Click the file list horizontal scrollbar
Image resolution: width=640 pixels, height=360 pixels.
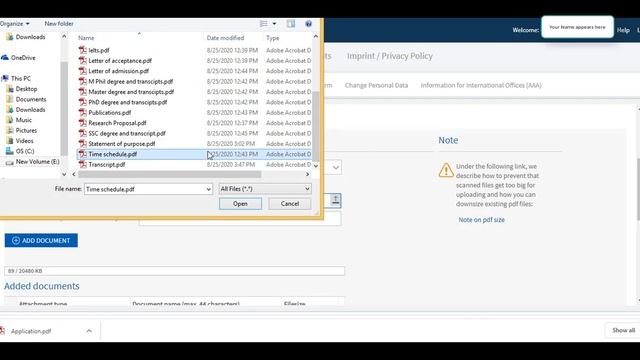click(169, 174)
